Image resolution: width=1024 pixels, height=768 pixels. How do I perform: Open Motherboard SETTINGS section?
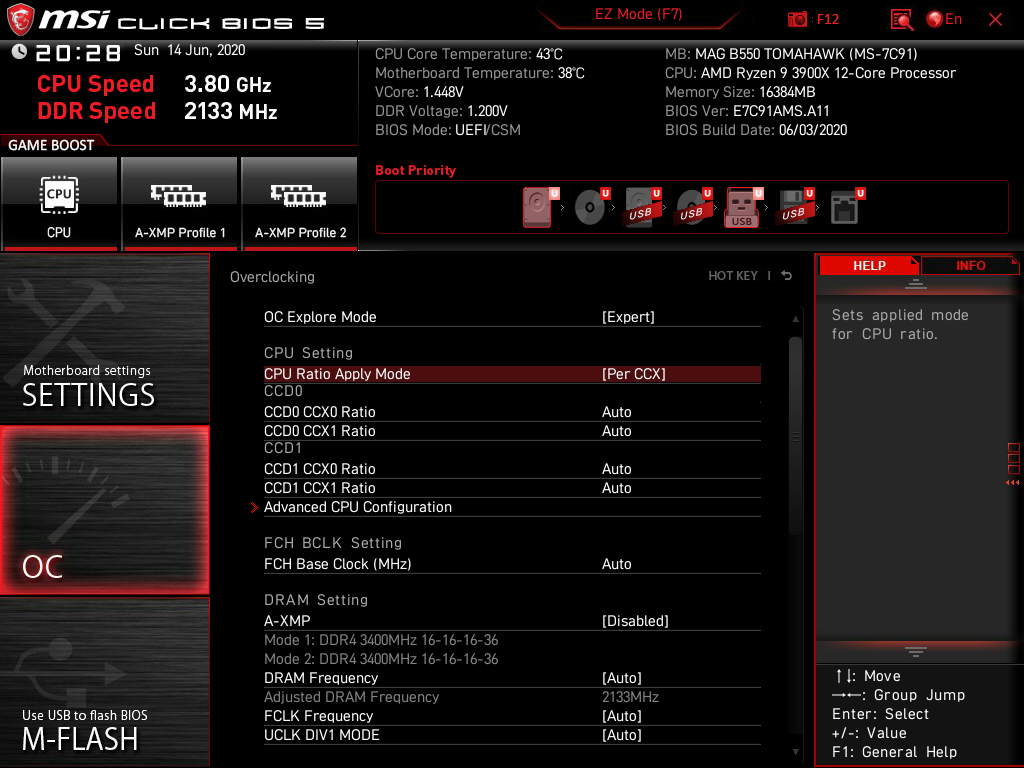[x=104, y=338]
